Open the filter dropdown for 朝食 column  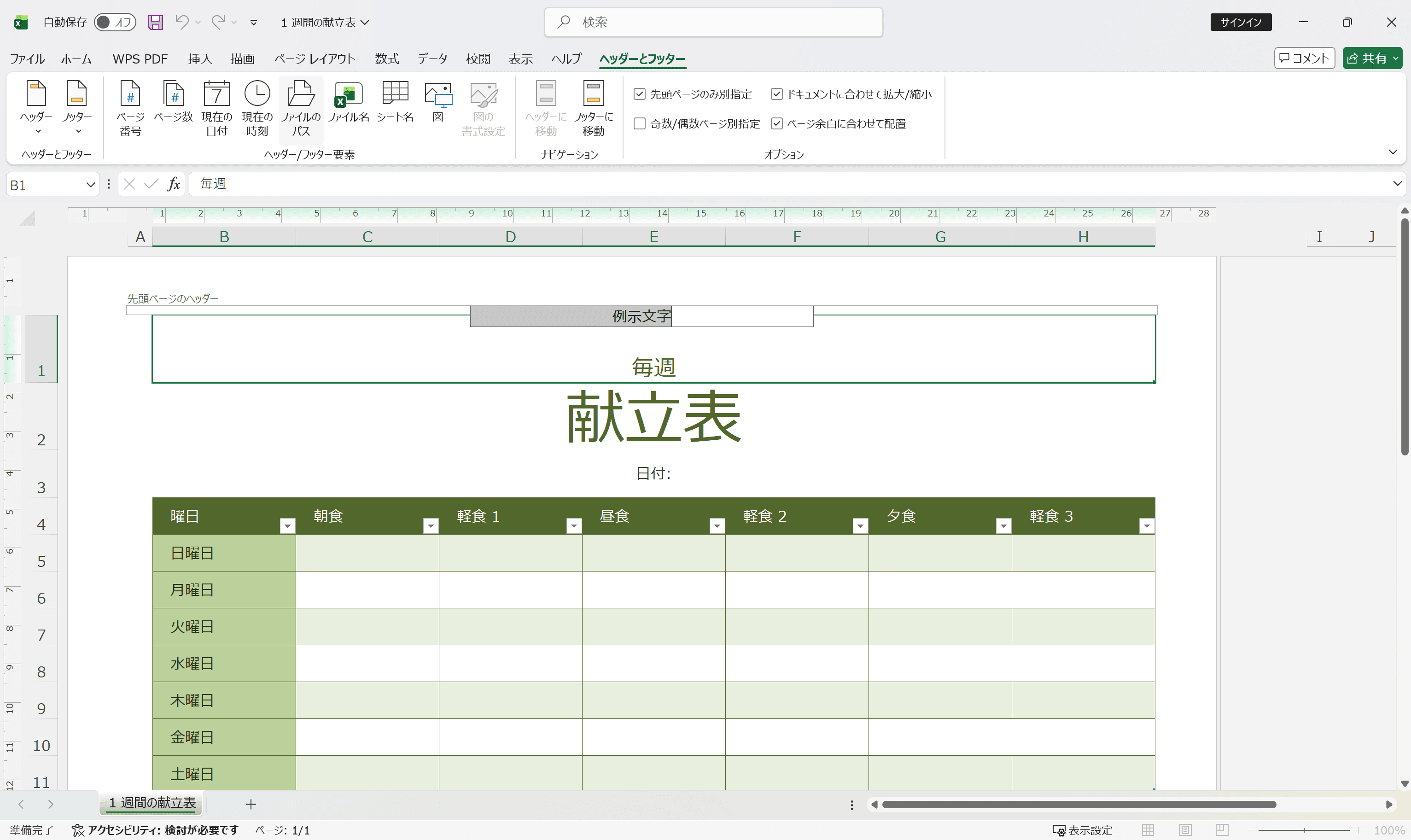[431, 525]
